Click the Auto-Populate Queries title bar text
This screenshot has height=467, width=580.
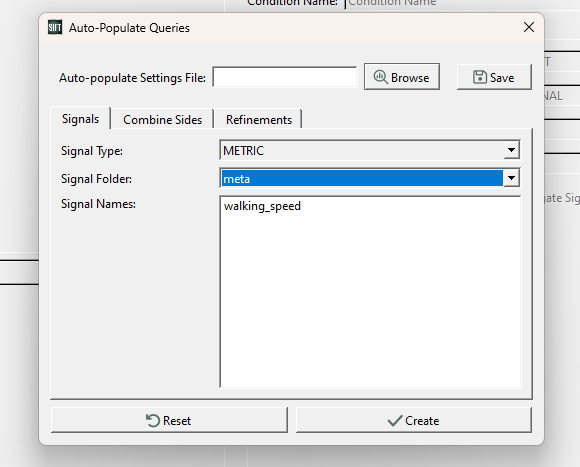click(129, 28)
